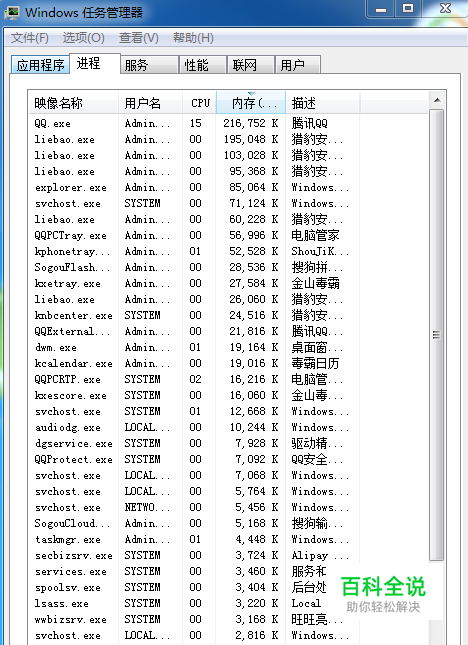
Task: Select the QQPCTray.exe process
Action: click(195, 235)
